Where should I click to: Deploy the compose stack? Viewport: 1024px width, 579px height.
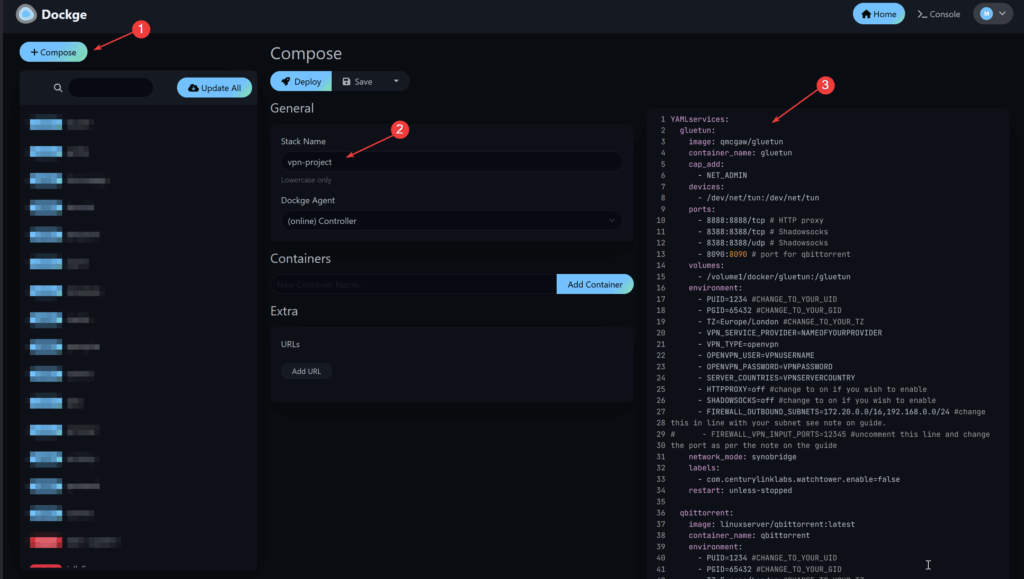tap(301, 82)
